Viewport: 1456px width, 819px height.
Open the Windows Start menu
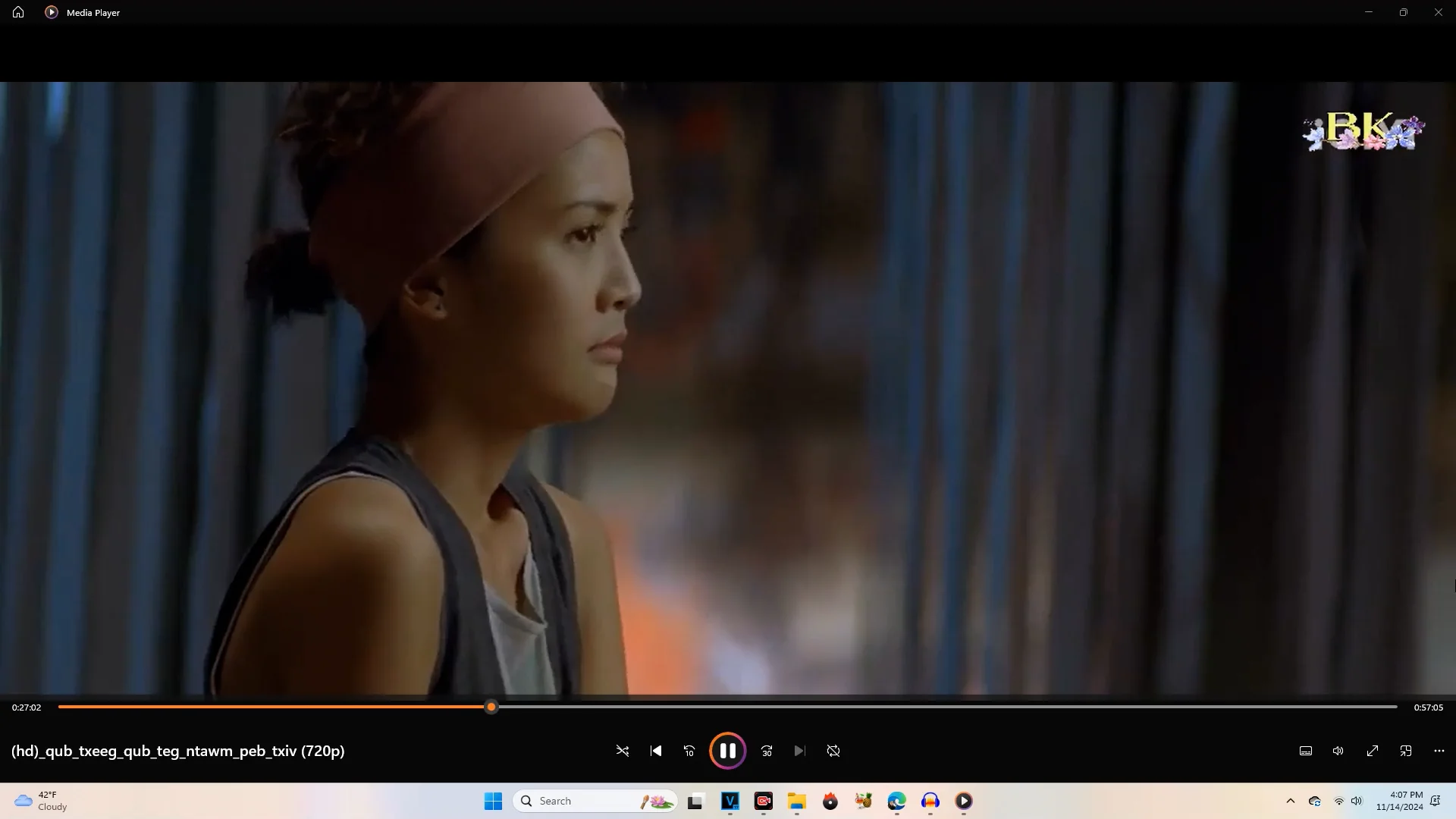pos(493,801)
